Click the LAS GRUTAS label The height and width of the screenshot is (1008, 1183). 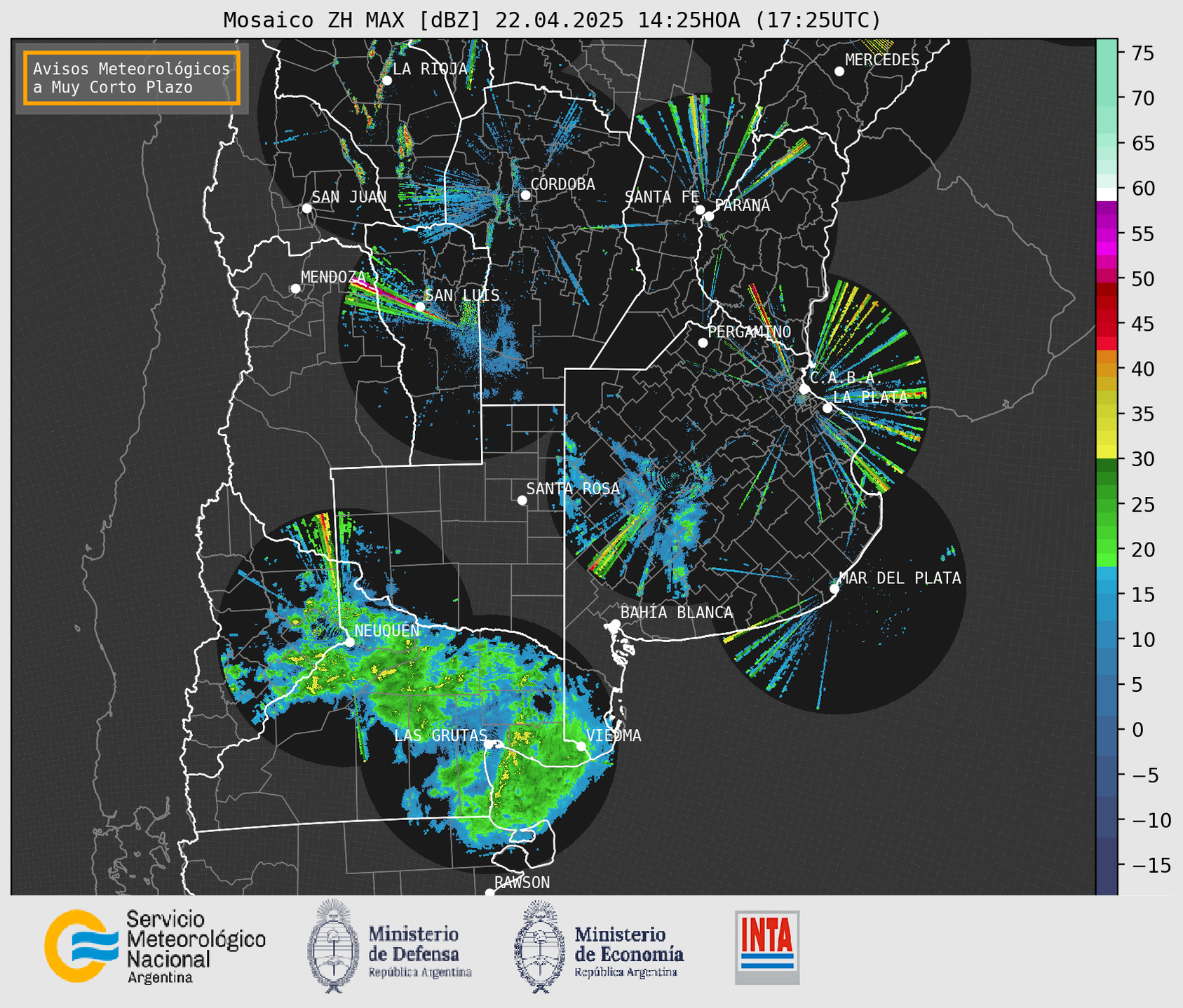coord(440,735)
